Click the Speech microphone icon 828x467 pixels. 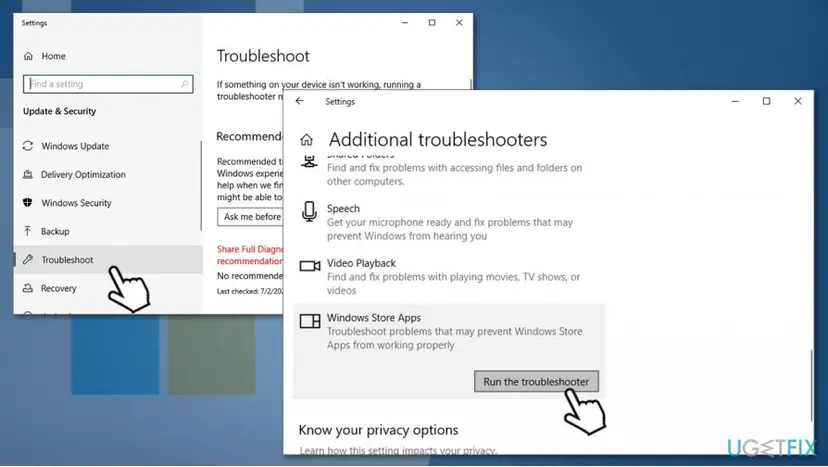[x=309, y=211]
